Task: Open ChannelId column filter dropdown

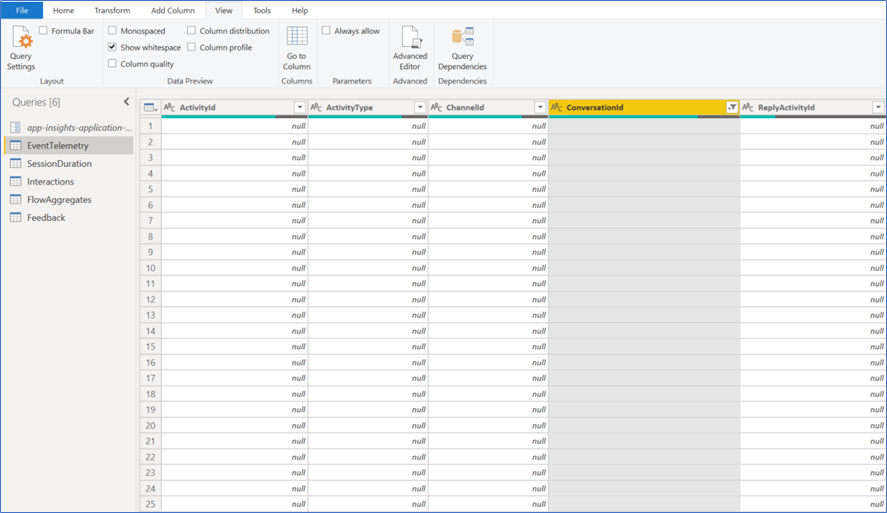Action: [540, 107]
